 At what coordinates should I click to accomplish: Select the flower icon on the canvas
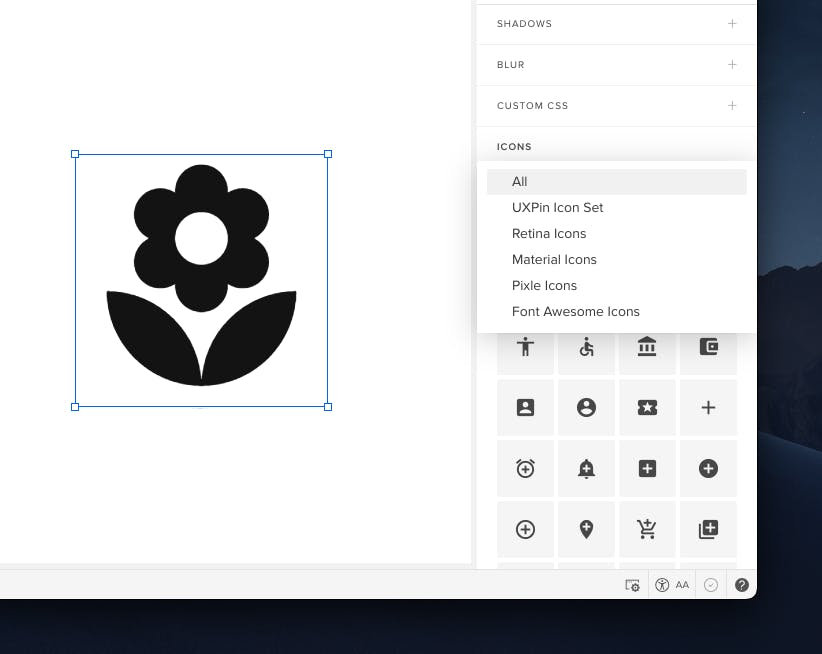pyautogui.click(x=200, y=280)
